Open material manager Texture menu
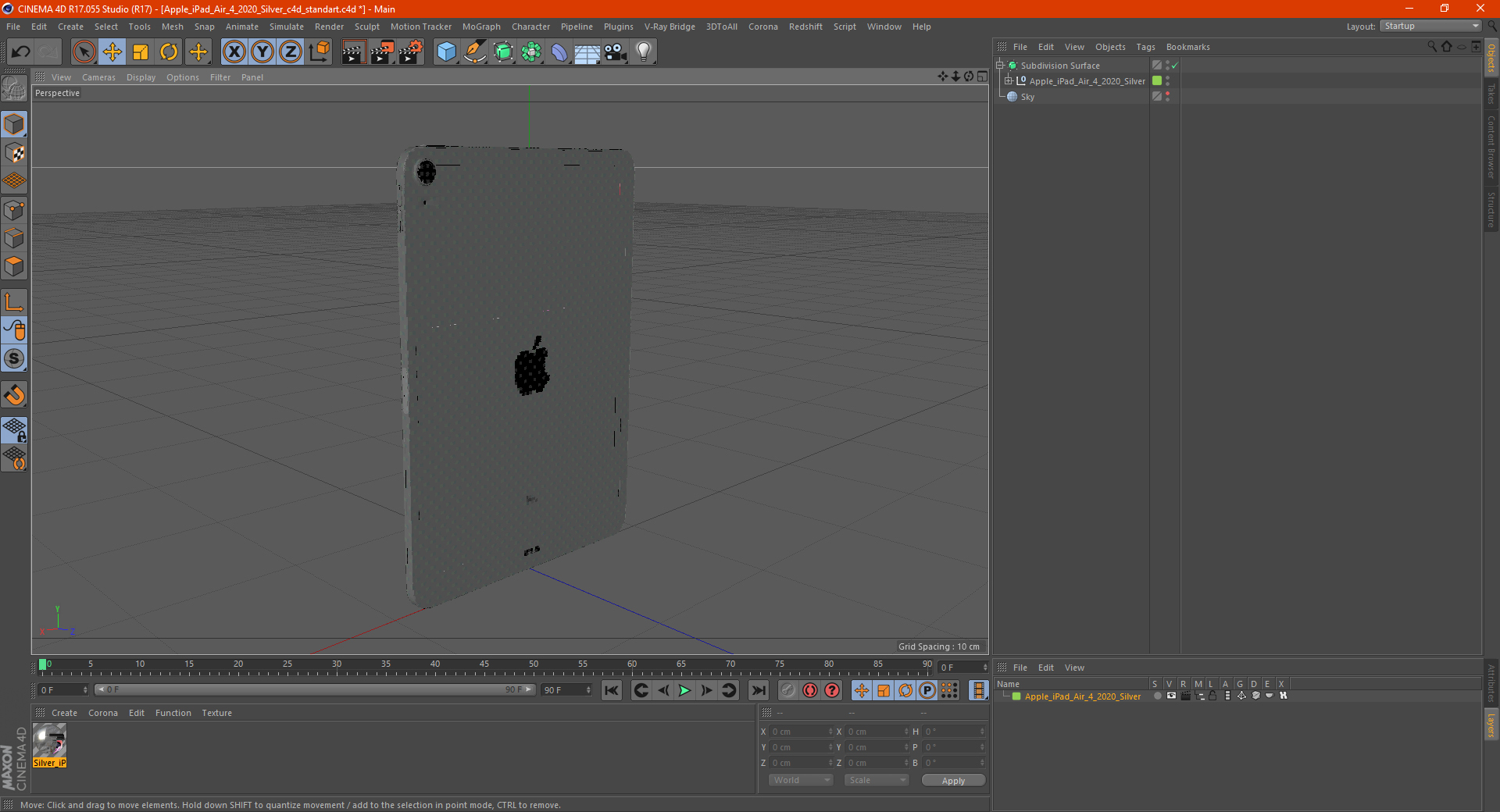The height and width of the screenshot is (812, 1500). (x=216, y=713)
